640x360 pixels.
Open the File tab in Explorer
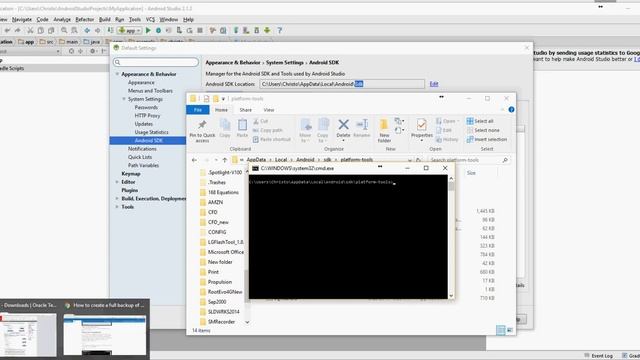[x=198, y=110]
